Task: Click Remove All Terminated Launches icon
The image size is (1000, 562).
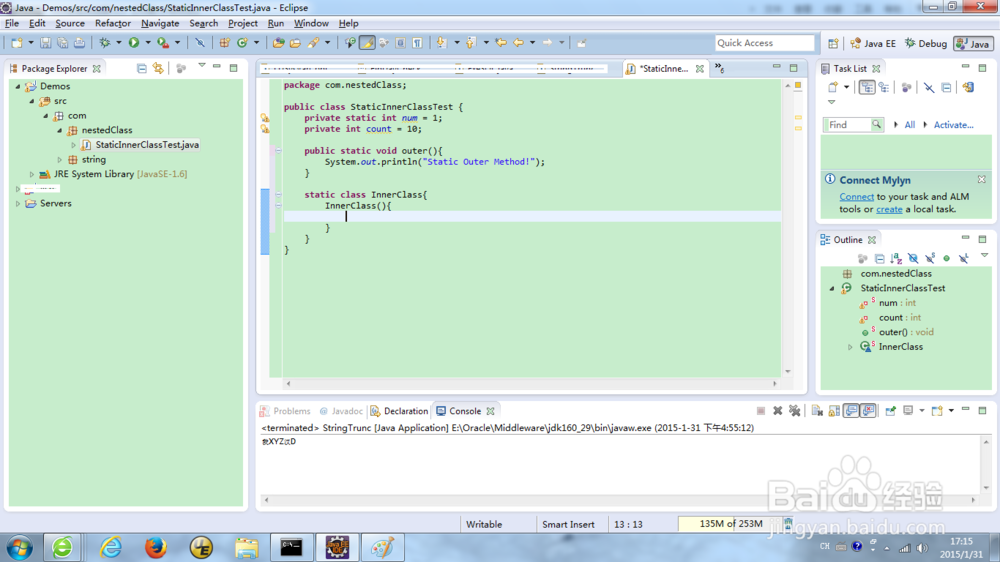Action: (795, 411)
